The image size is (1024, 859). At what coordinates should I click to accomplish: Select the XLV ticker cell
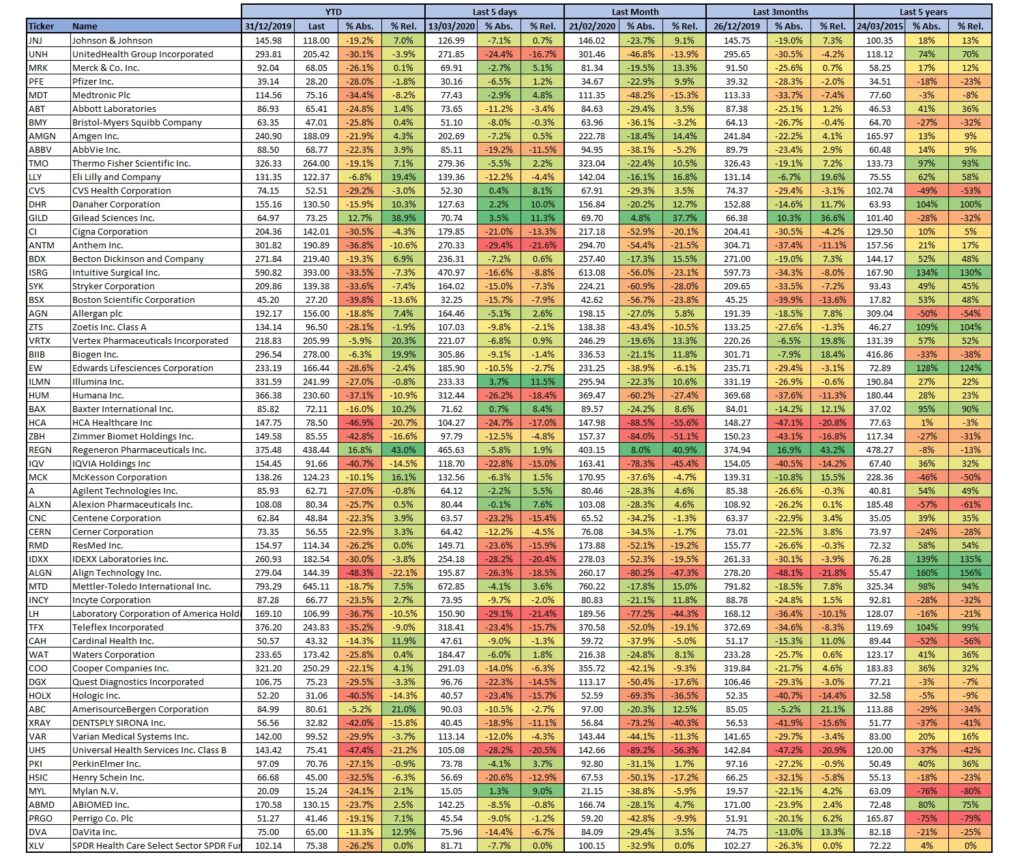click(48, 846)
